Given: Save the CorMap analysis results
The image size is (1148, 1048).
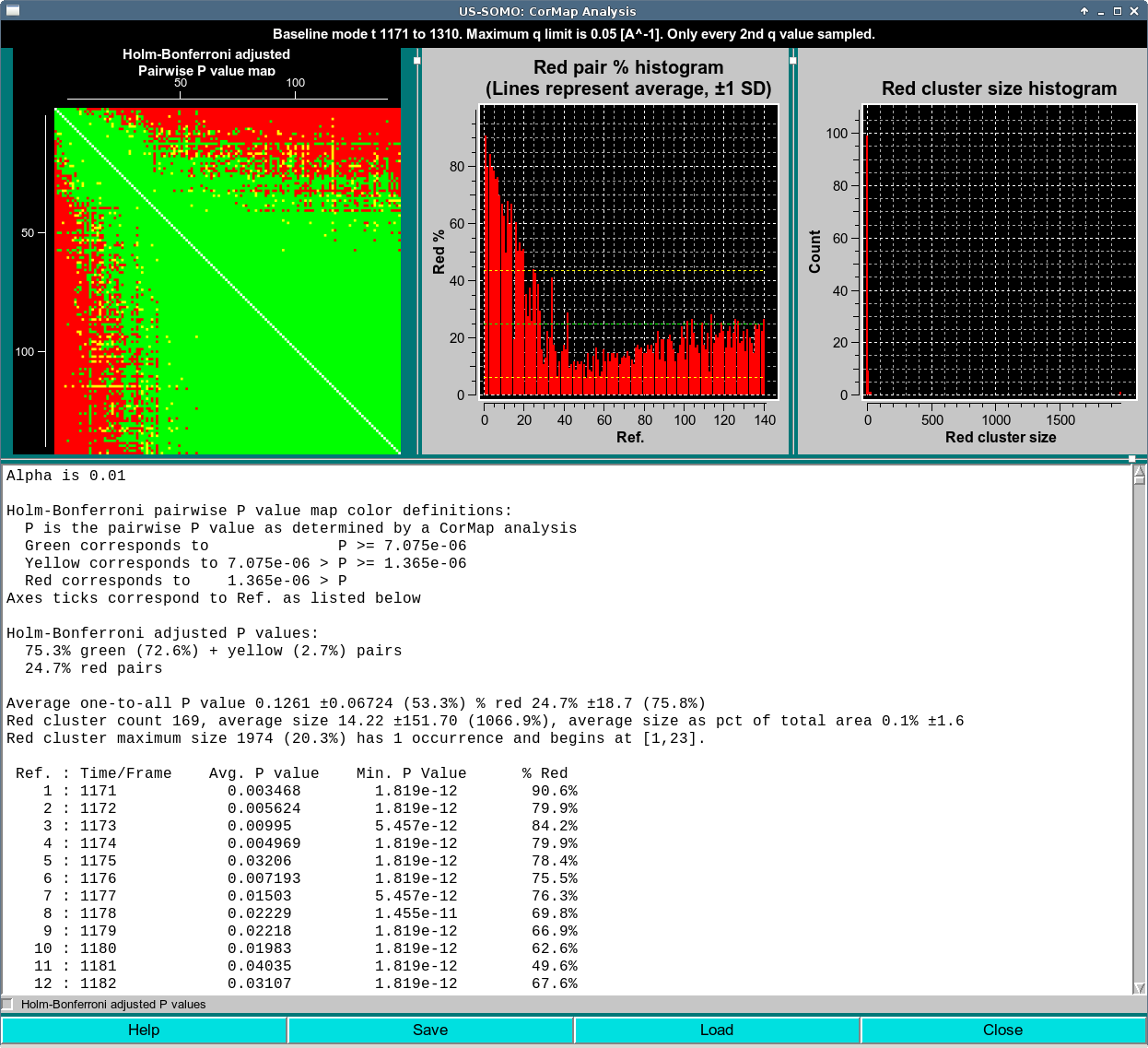Looking at the screenshot, I should (x=430, y=1030).
